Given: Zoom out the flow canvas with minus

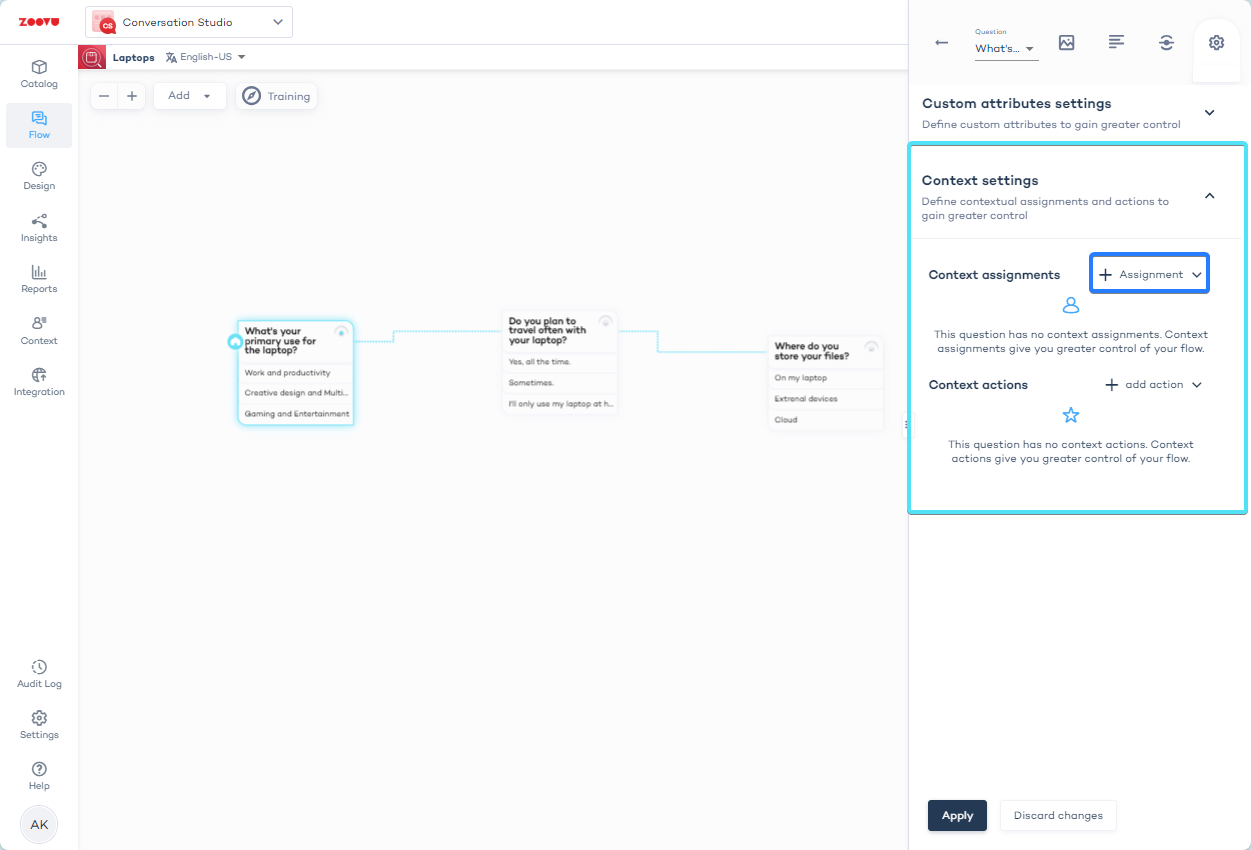Looking at the screenshot, I should (104, 96).
